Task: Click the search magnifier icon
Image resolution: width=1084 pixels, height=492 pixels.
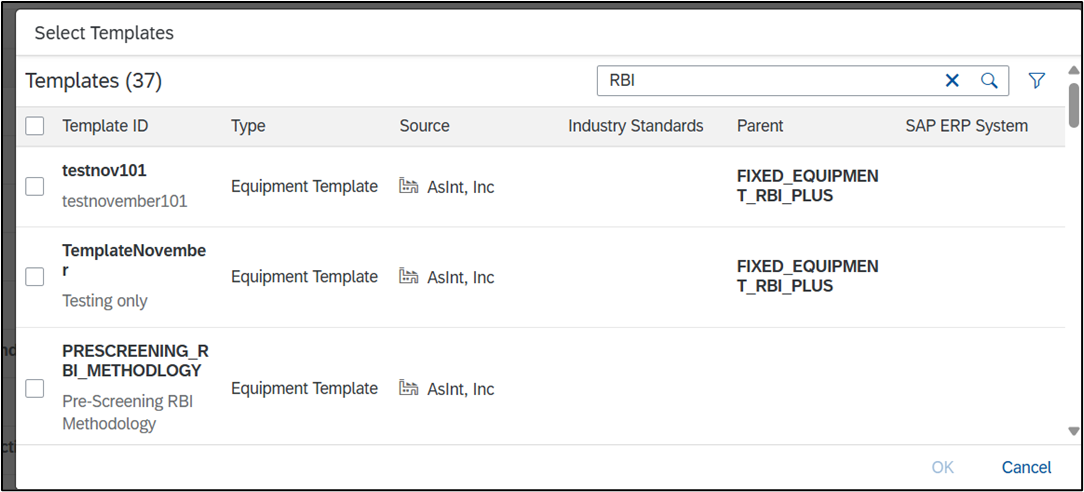Action: (x=989, y=81)
